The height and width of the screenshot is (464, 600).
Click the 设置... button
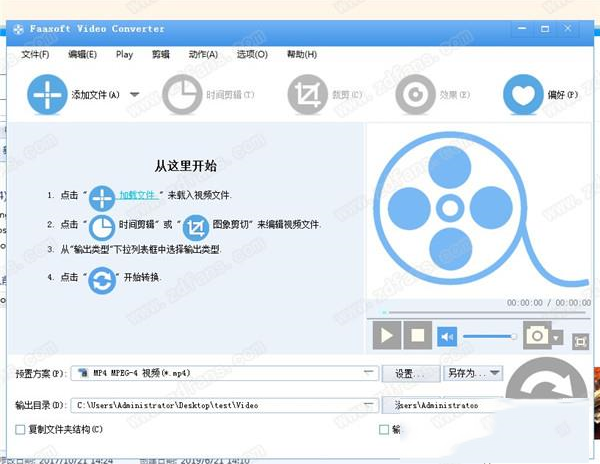pyautogui.click(x=411, y=373)
